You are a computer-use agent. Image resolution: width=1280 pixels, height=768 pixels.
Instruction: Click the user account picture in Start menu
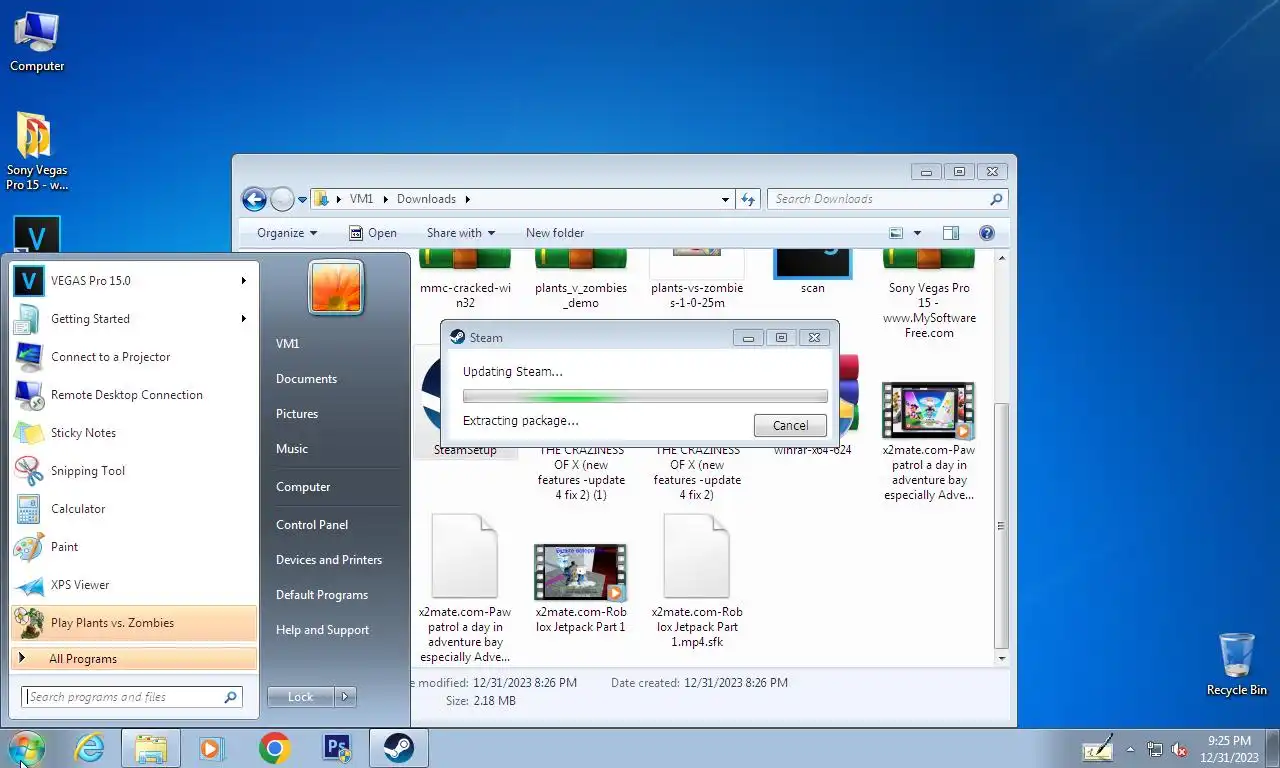[336, 288]
